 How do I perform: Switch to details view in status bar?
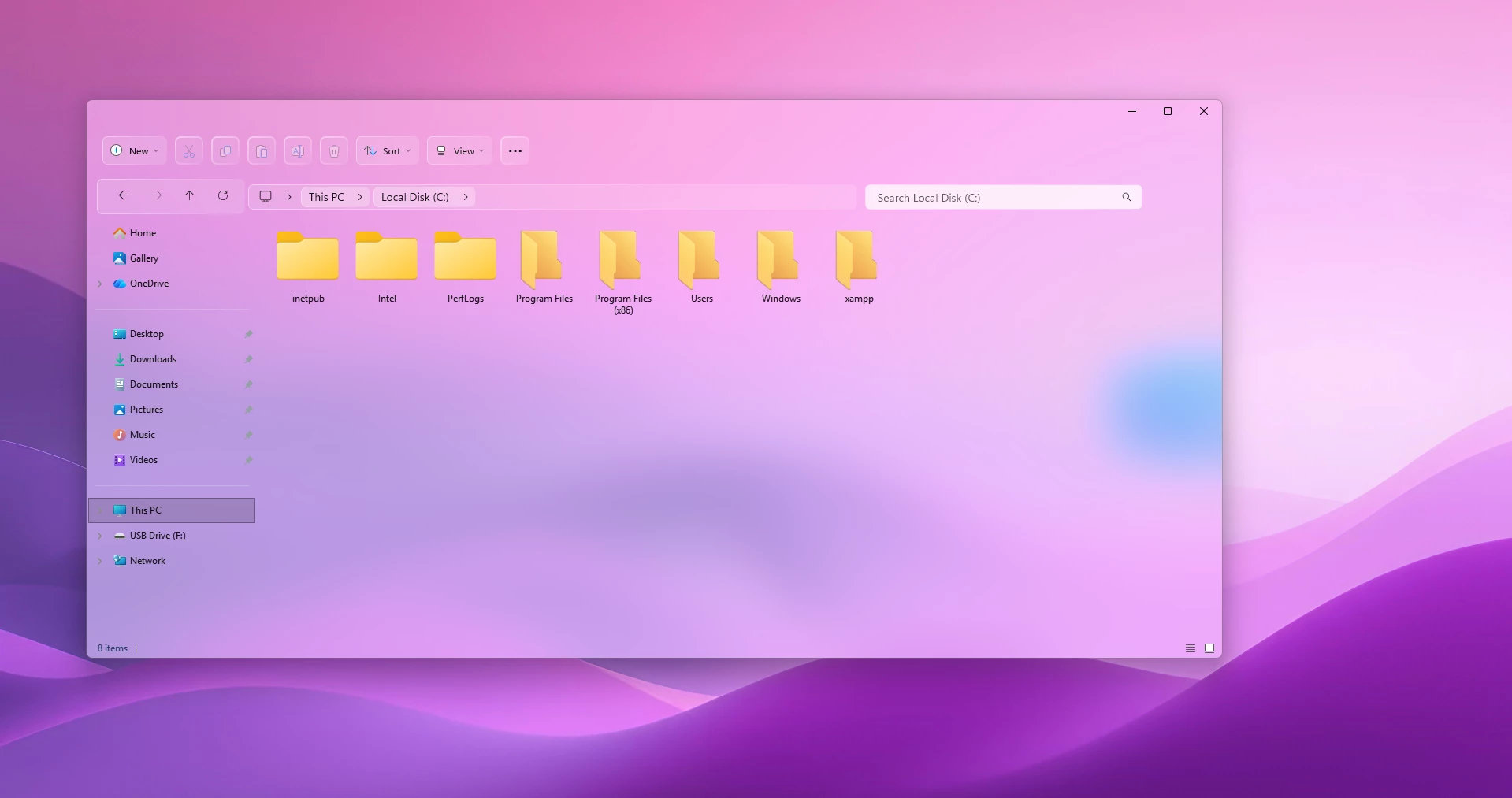coord(1191,648)
